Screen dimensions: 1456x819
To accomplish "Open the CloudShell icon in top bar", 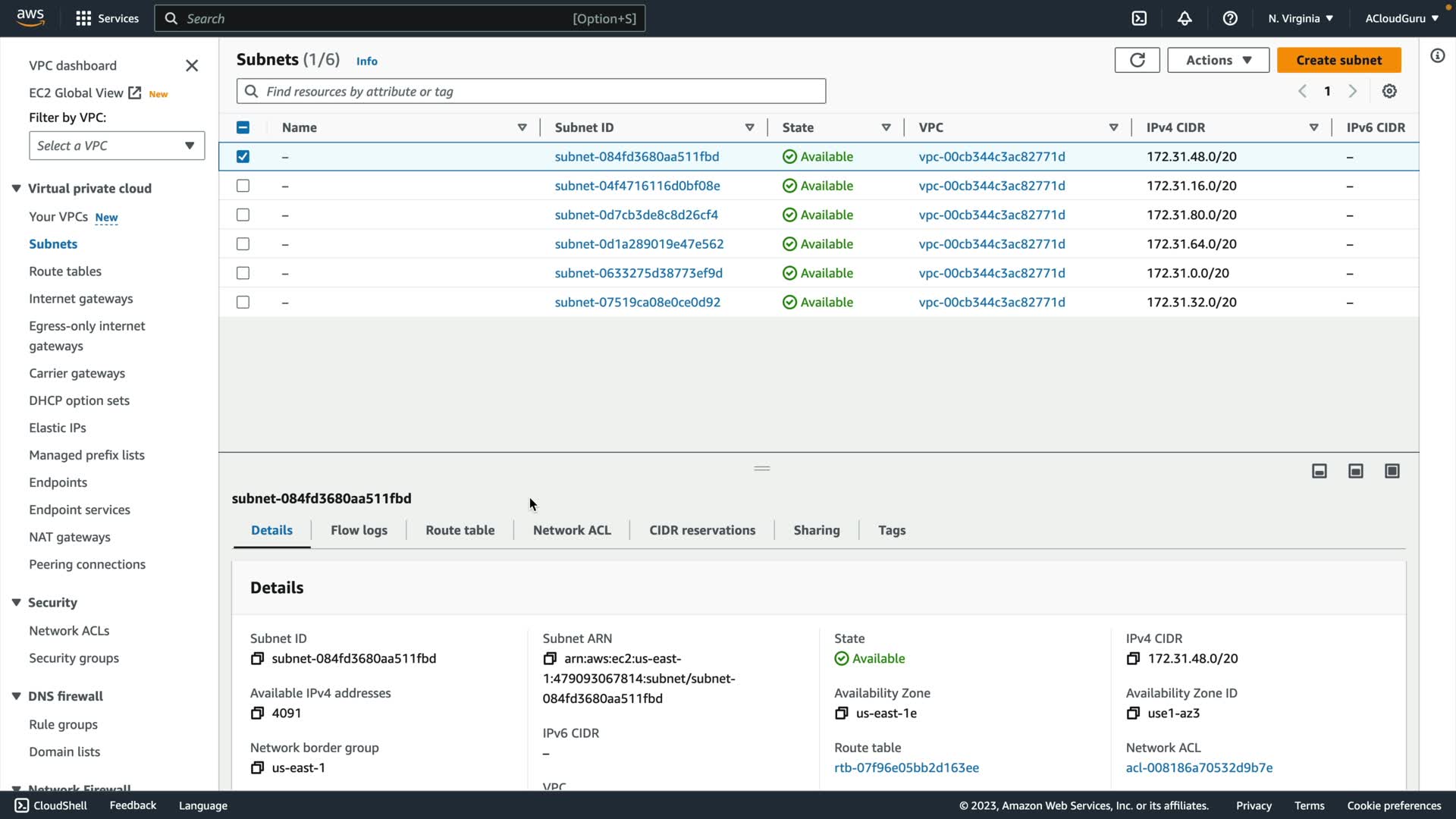I will pyautogui.click(x=1139, y=18).
